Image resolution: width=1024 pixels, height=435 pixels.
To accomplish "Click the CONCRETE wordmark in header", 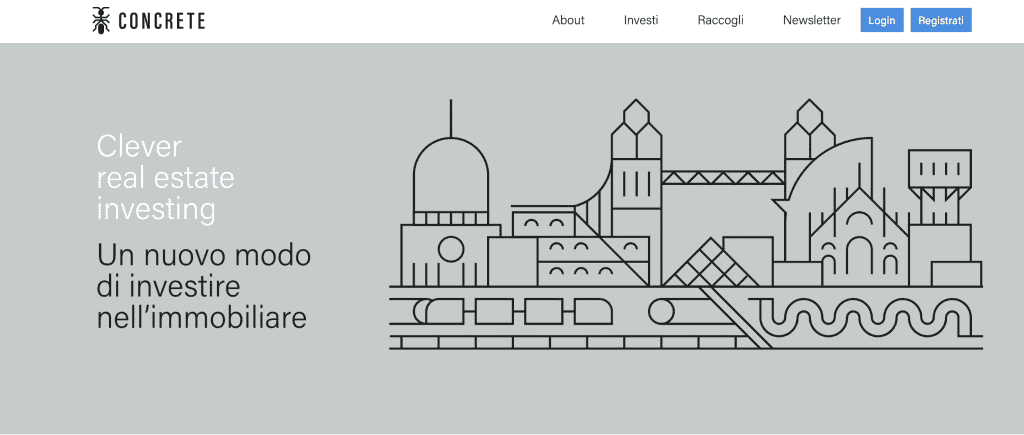I will coord(162,20).
